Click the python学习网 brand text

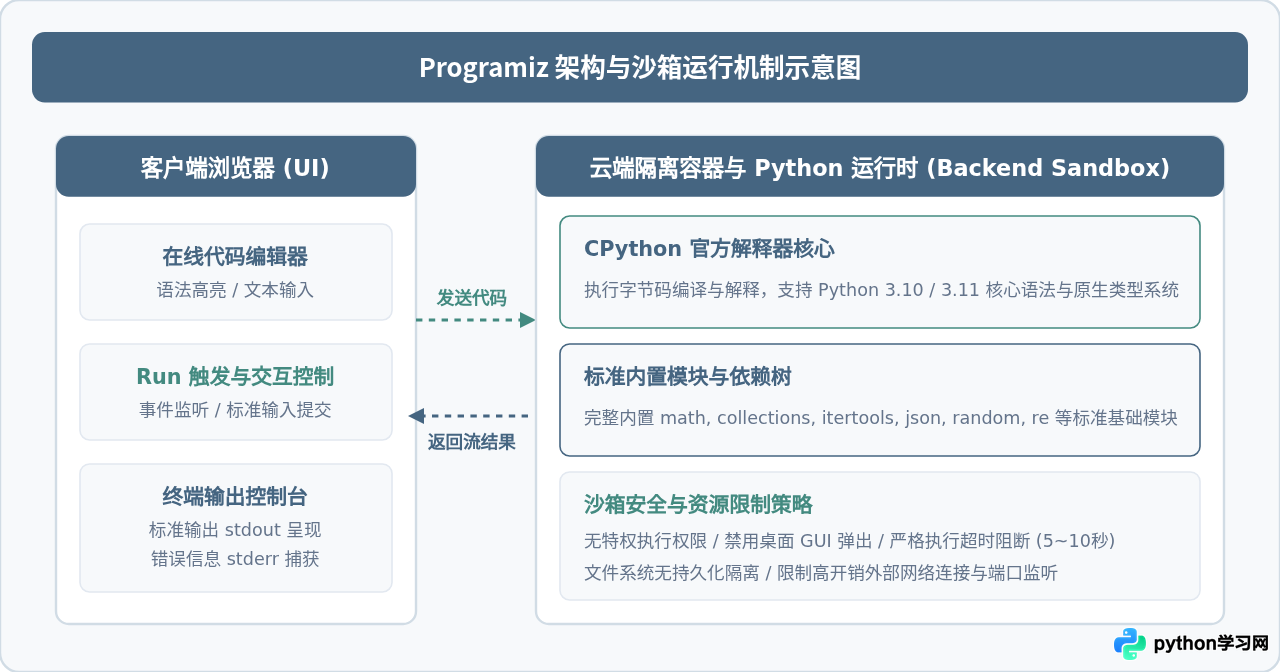pyautogui.click(x=1211, y=644)
